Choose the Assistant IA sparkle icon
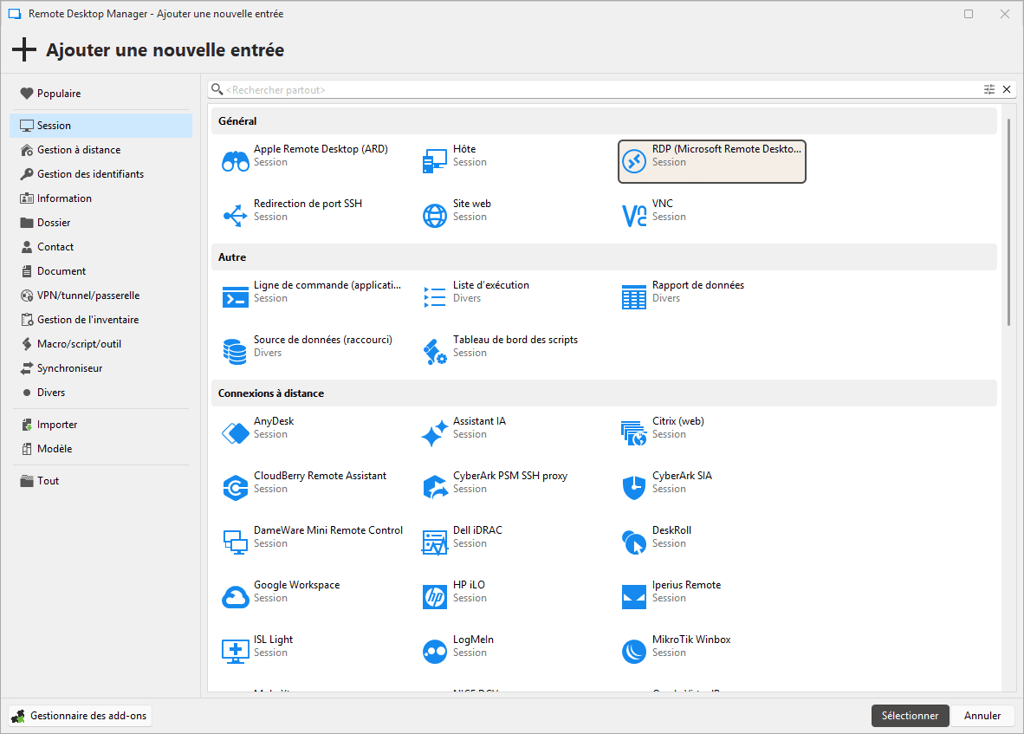This screenshot has height=734, width=1024. coord(435,433)
